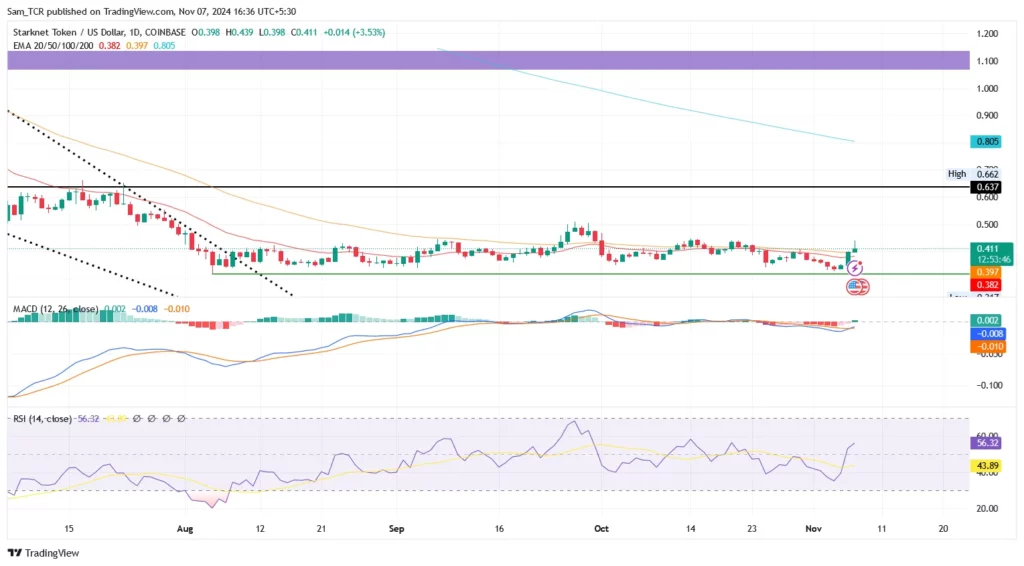
Task: Click the blue 0.805 value in the EMA legend
Action: tap(164, 46)
